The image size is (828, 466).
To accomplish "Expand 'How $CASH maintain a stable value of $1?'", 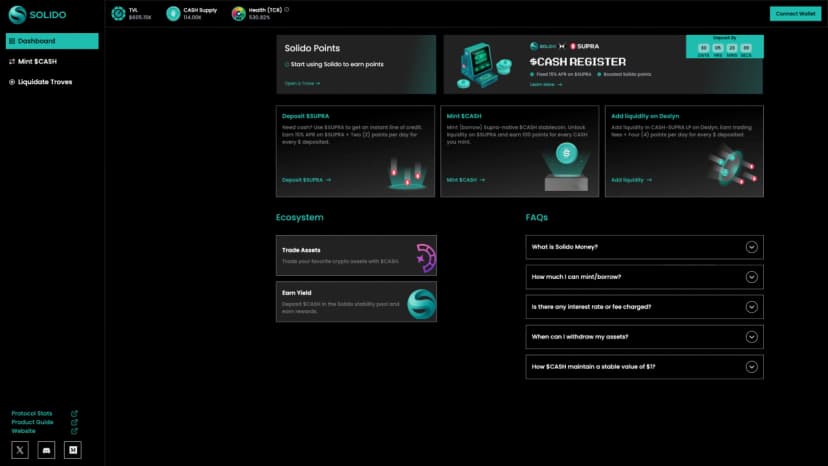I will [x=644, y=367].
